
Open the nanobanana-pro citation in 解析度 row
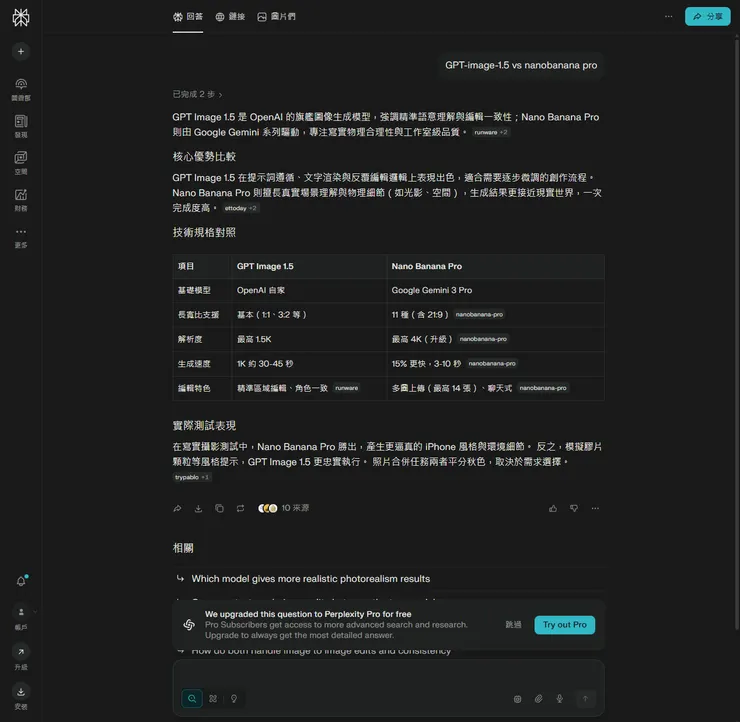483,339
